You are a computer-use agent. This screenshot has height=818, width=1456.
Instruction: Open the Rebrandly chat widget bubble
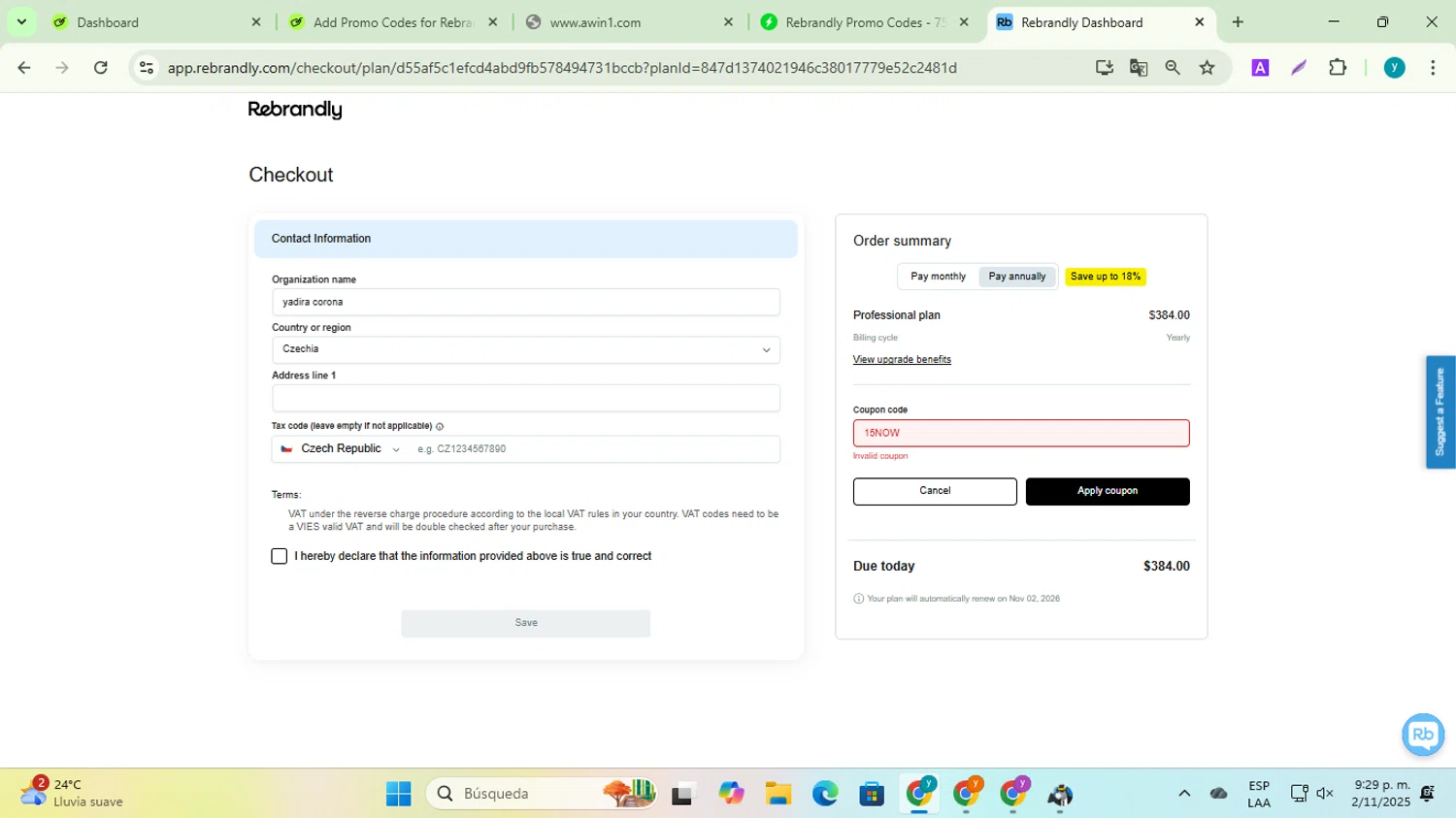point(1423,735)
